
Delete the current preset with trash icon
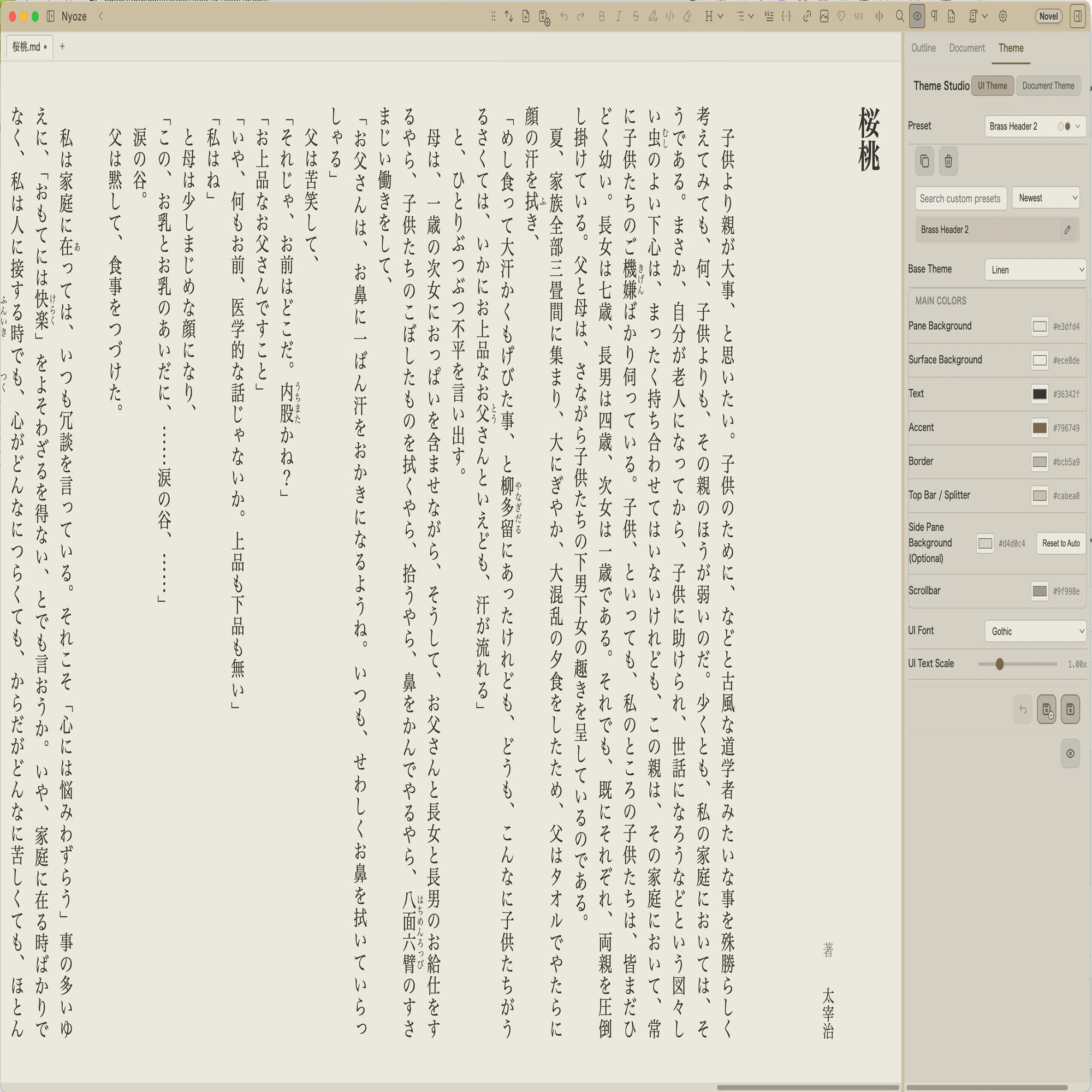[x=948, y=162]
